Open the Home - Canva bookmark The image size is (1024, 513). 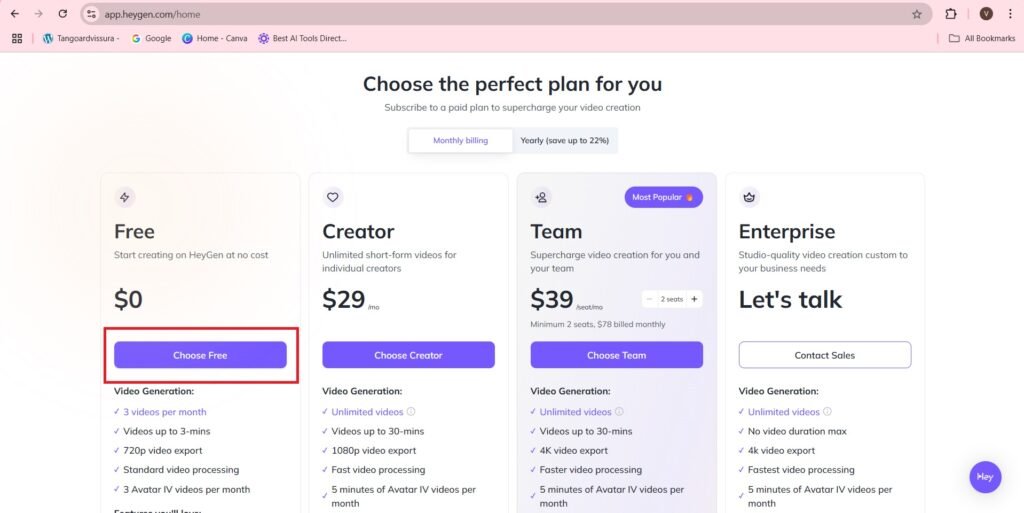(x=214, y=39)
